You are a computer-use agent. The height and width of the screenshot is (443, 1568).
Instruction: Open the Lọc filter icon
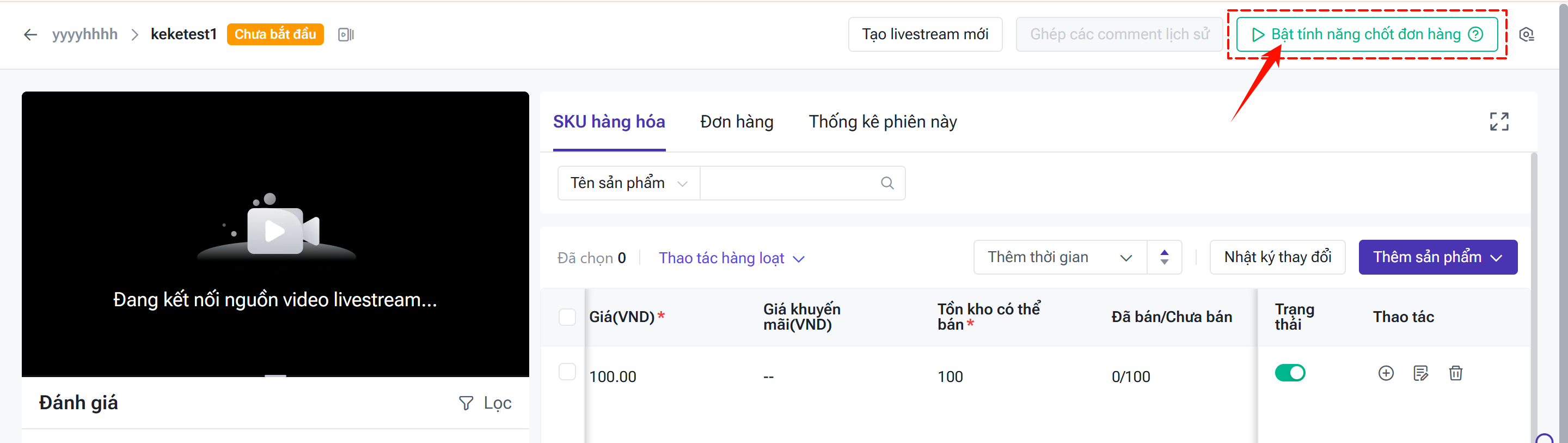coord(465,403)
